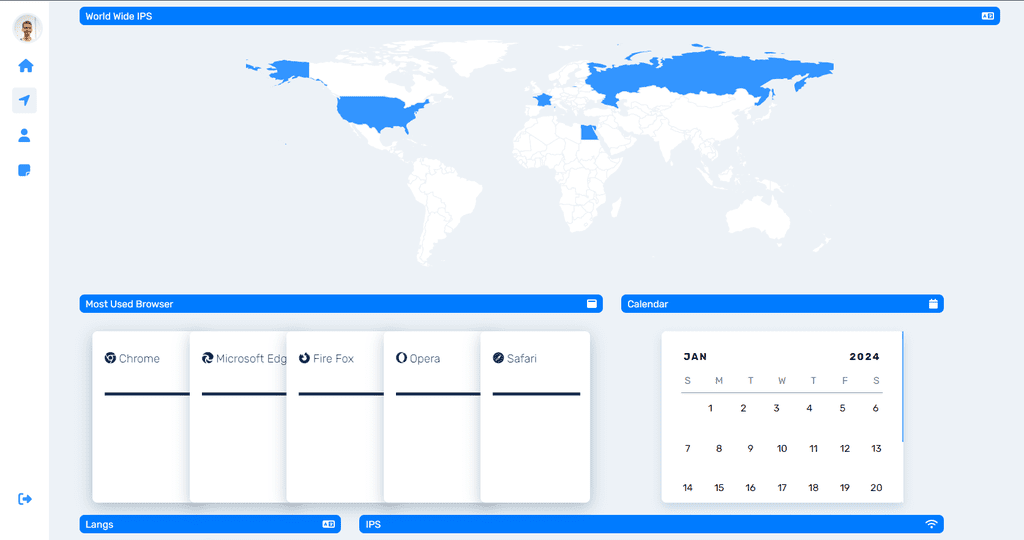Click the Opera label
This screenshot has height=540, width=1024.
point(424,358)
